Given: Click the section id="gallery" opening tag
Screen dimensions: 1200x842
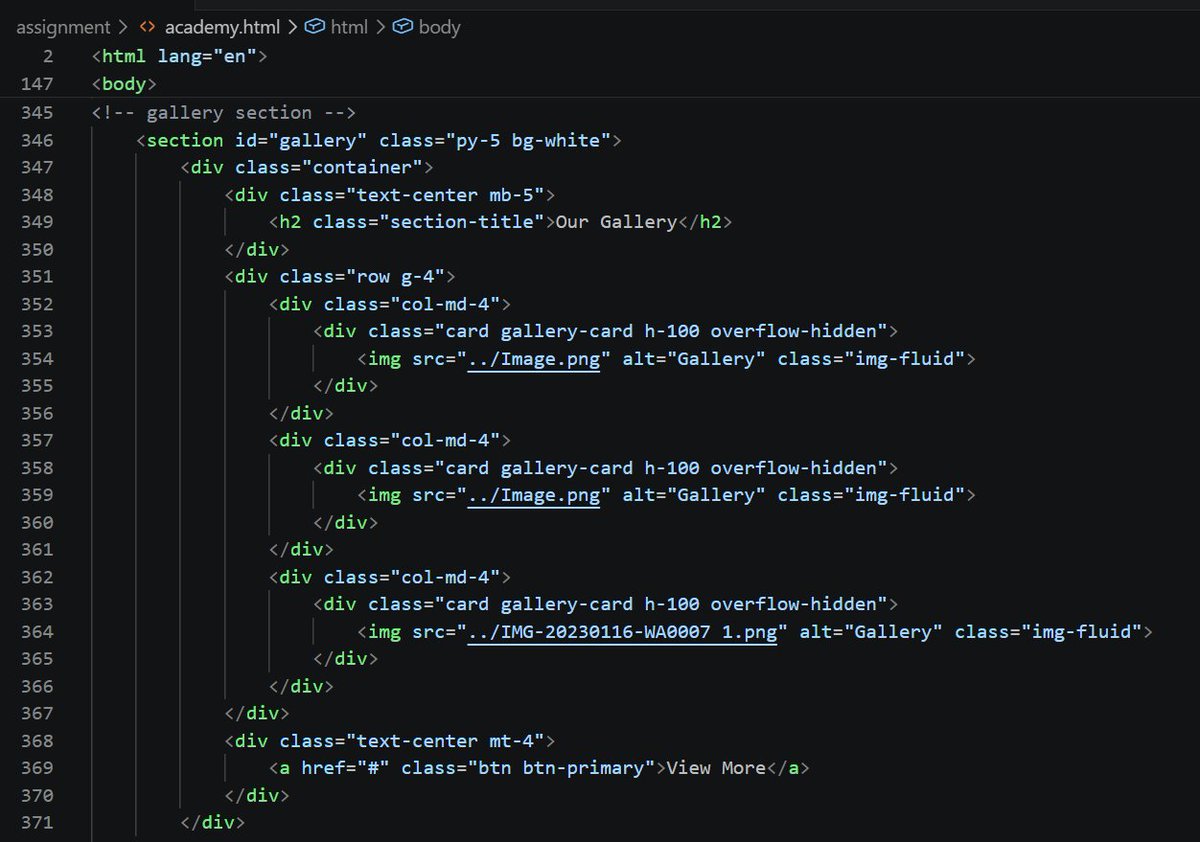Looking at the screenshot, I should [379, 140].
